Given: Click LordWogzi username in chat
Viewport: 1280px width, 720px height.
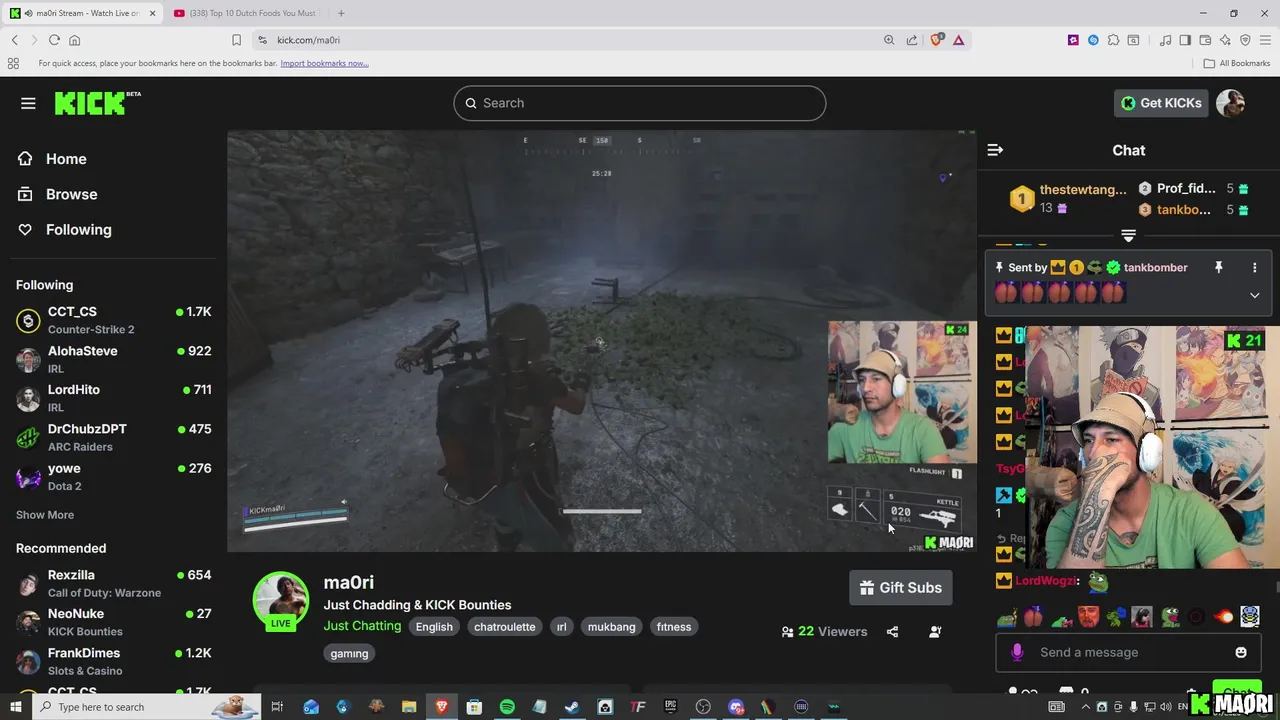Looking at the screenshot, I should (1046, 581).
